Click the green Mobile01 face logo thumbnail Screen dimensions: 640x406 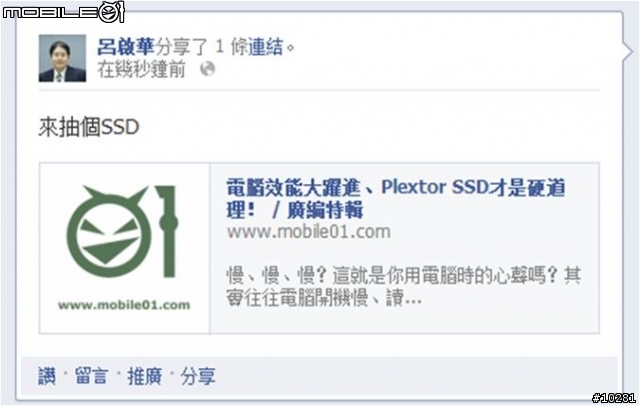coord(122,231)
